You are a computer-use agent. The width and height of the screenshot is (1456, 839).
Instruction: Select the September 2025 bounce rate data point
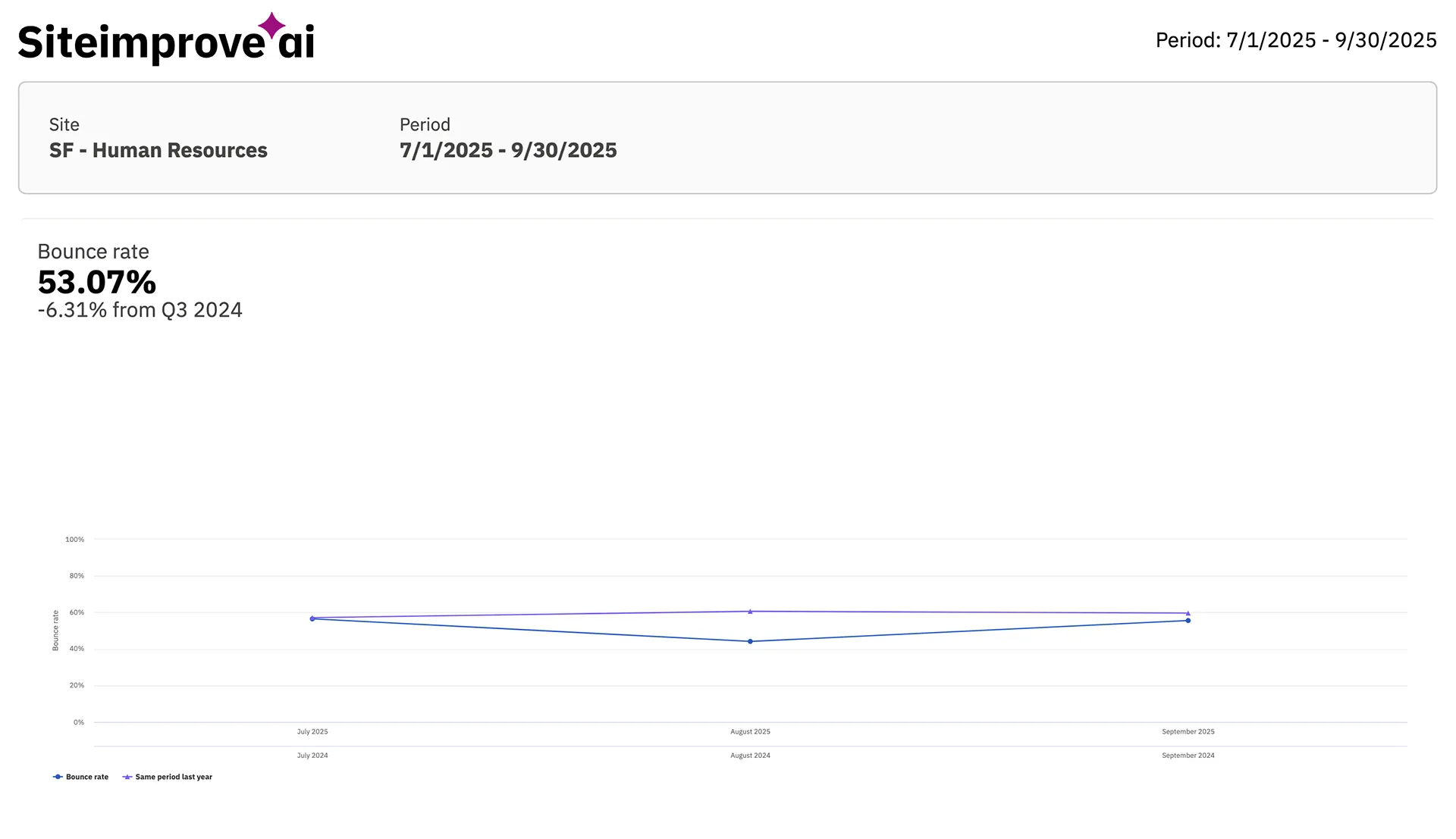1188,621
